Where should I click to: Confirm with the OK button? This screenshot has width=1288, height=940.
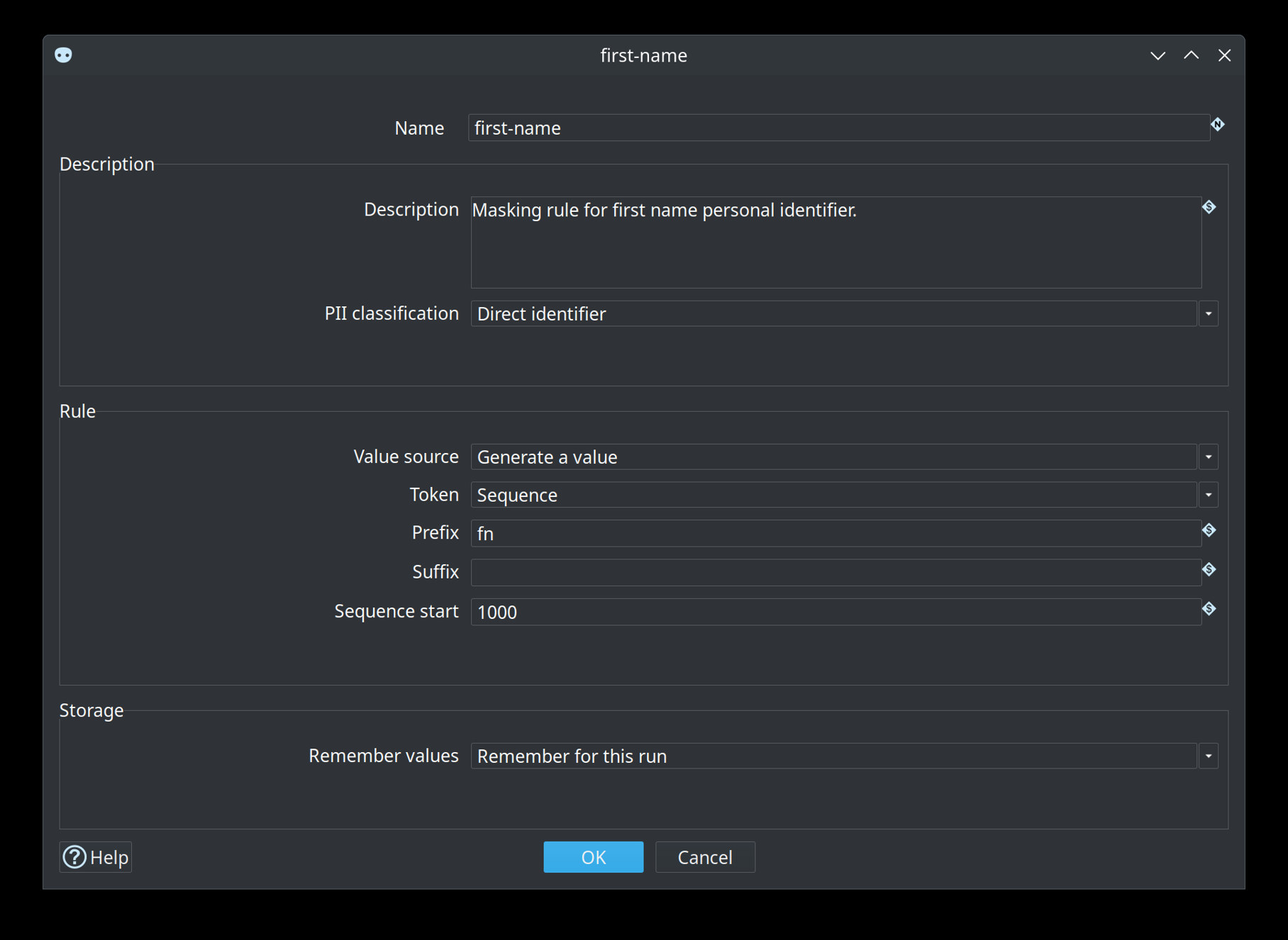[594, 857]
